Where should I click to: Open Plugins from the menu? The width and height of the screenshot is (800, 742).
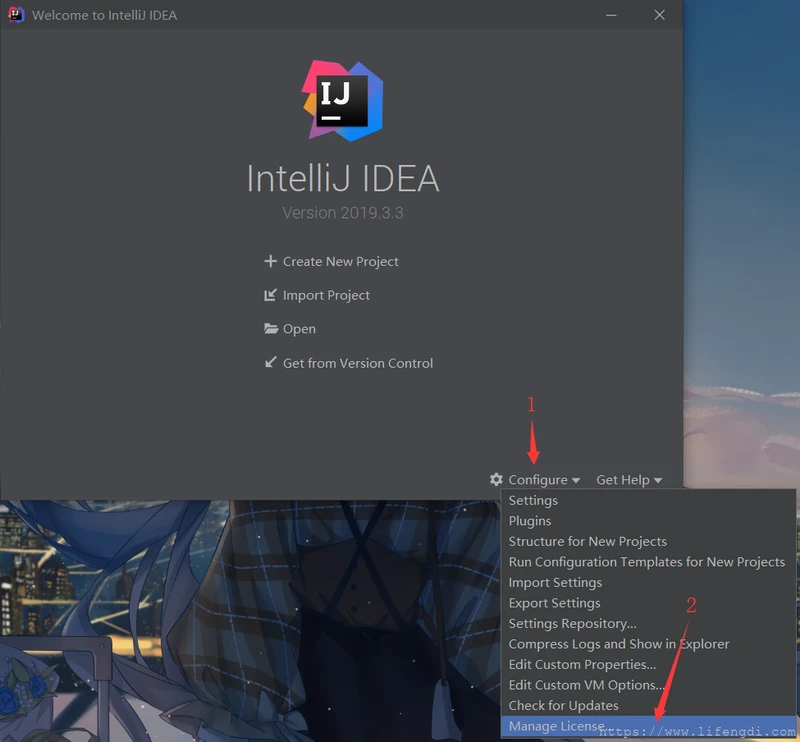530,520
